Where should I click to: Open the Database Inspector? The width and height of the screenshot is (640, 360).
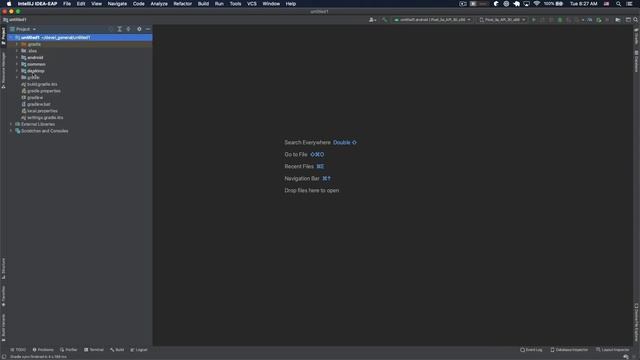569,350
